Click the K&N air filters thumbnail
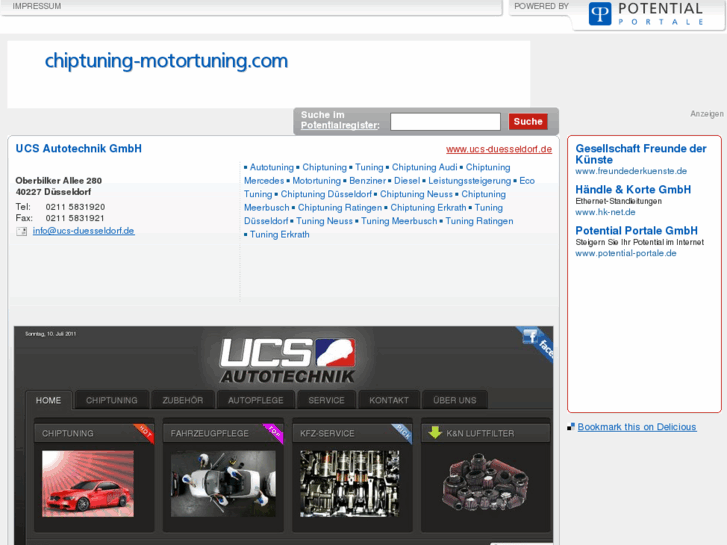The height and width of the screenshot is (545, 727). 485,484
